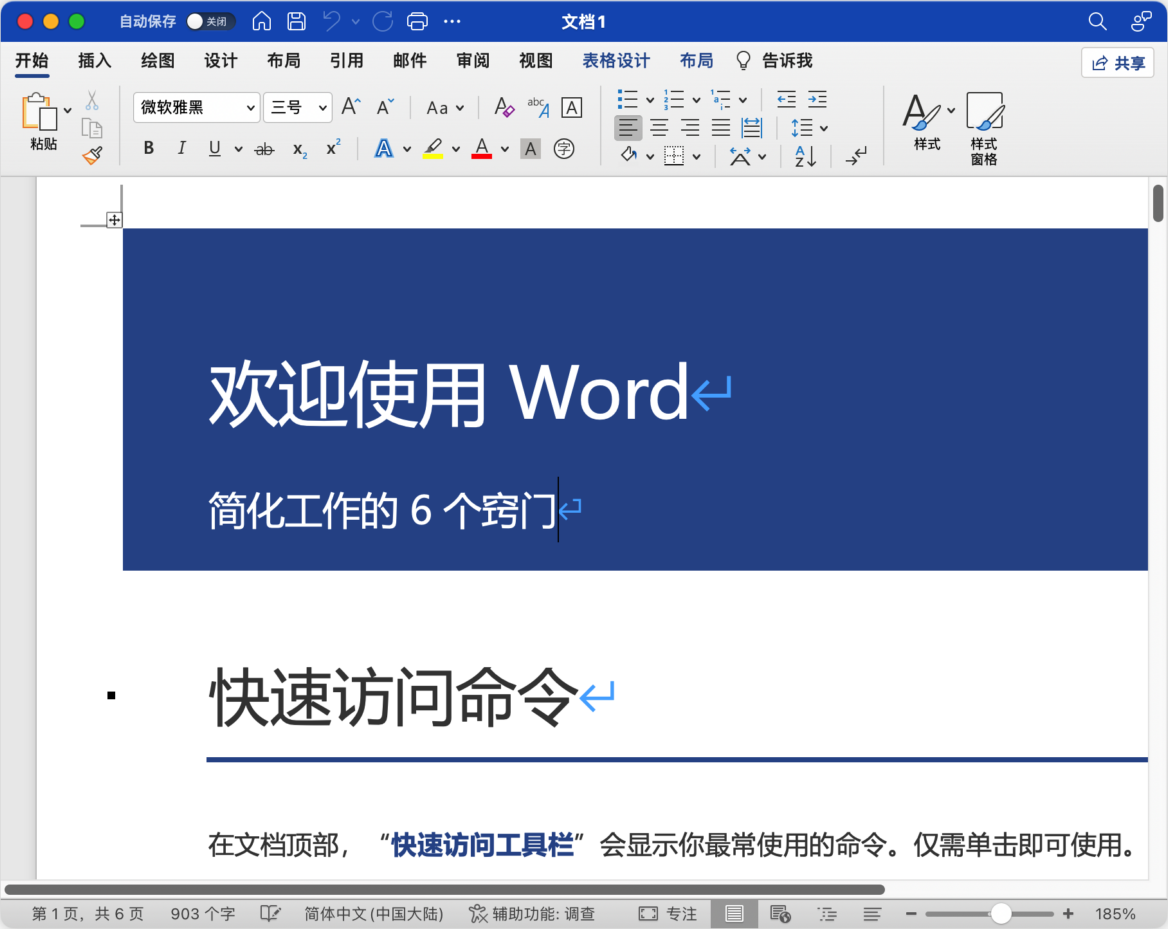
Task: Toggle bold formatting
Action: (x=149, y=148)
